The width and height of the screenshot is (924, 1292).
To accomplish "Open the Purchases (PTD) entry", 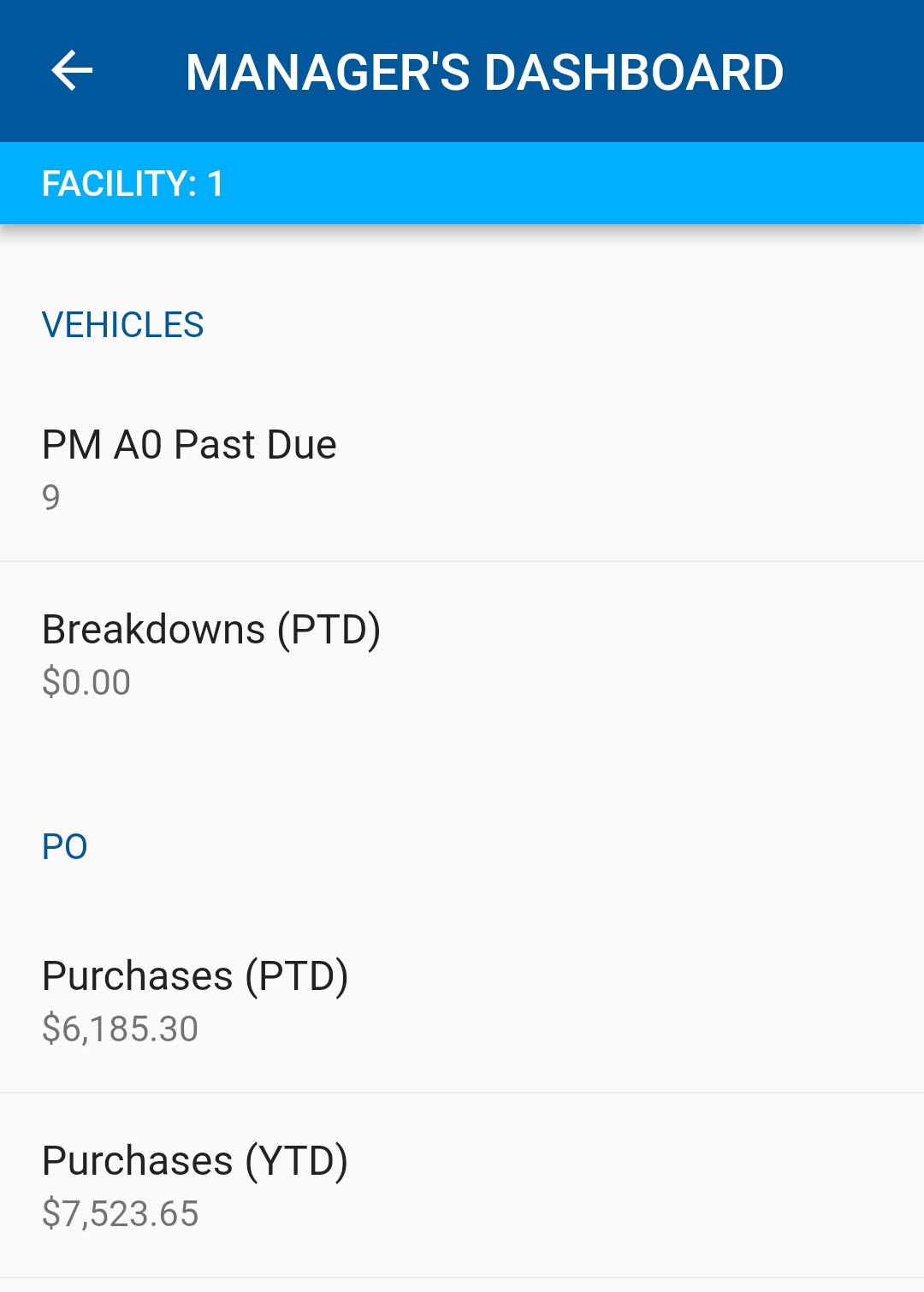I will tap(462, 1000).
